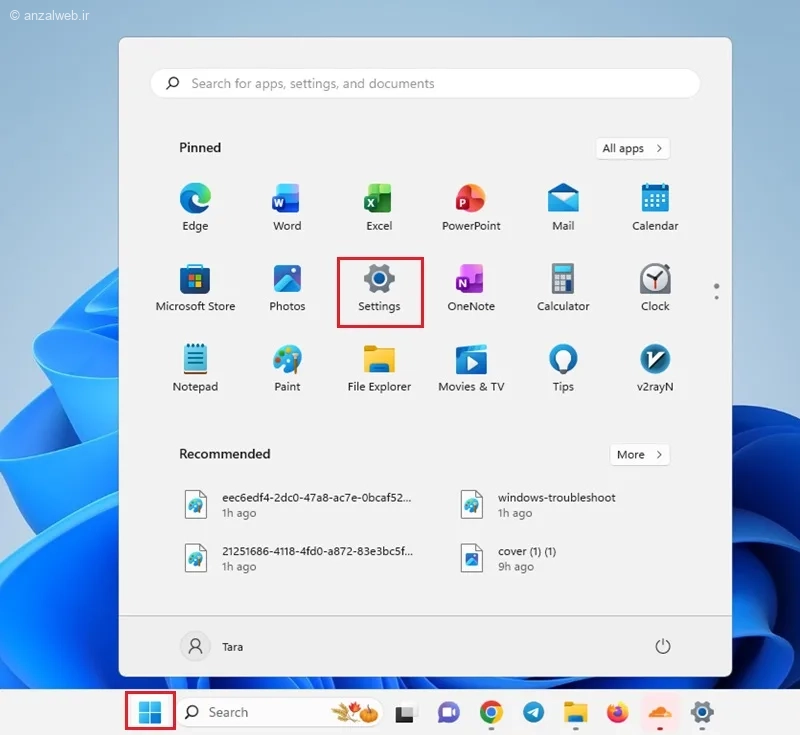
Task: Open the cover (1) (1) recommended file
Action: coord(509,558)
